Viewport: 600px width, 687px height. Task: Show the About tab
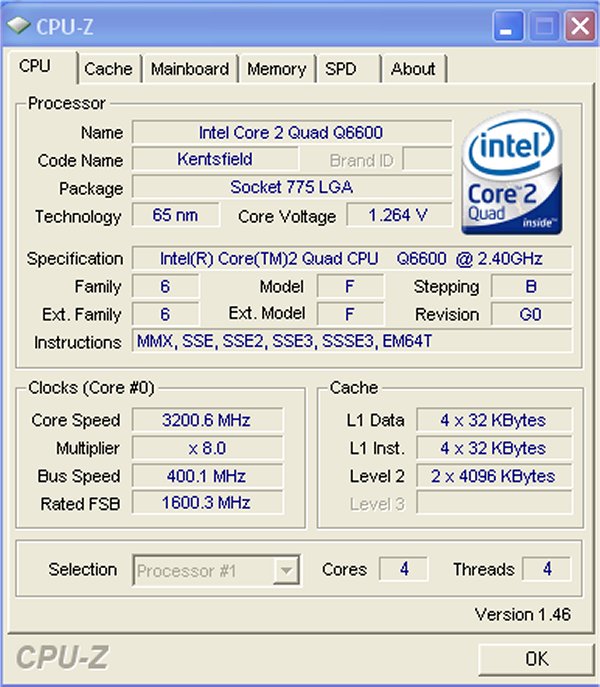[x=413, y=69]
